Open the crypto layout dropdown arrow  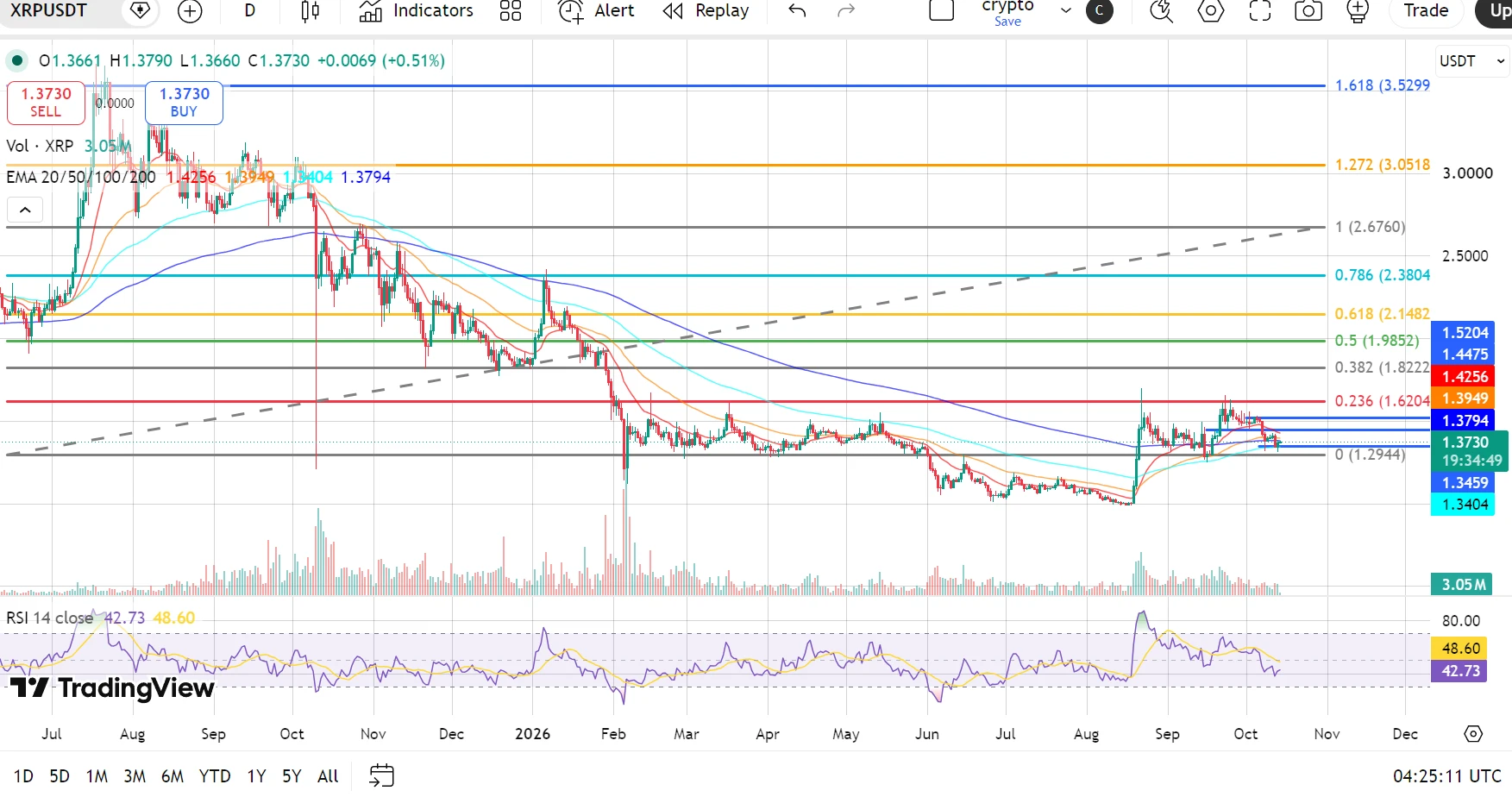(x=1066, y=11)
